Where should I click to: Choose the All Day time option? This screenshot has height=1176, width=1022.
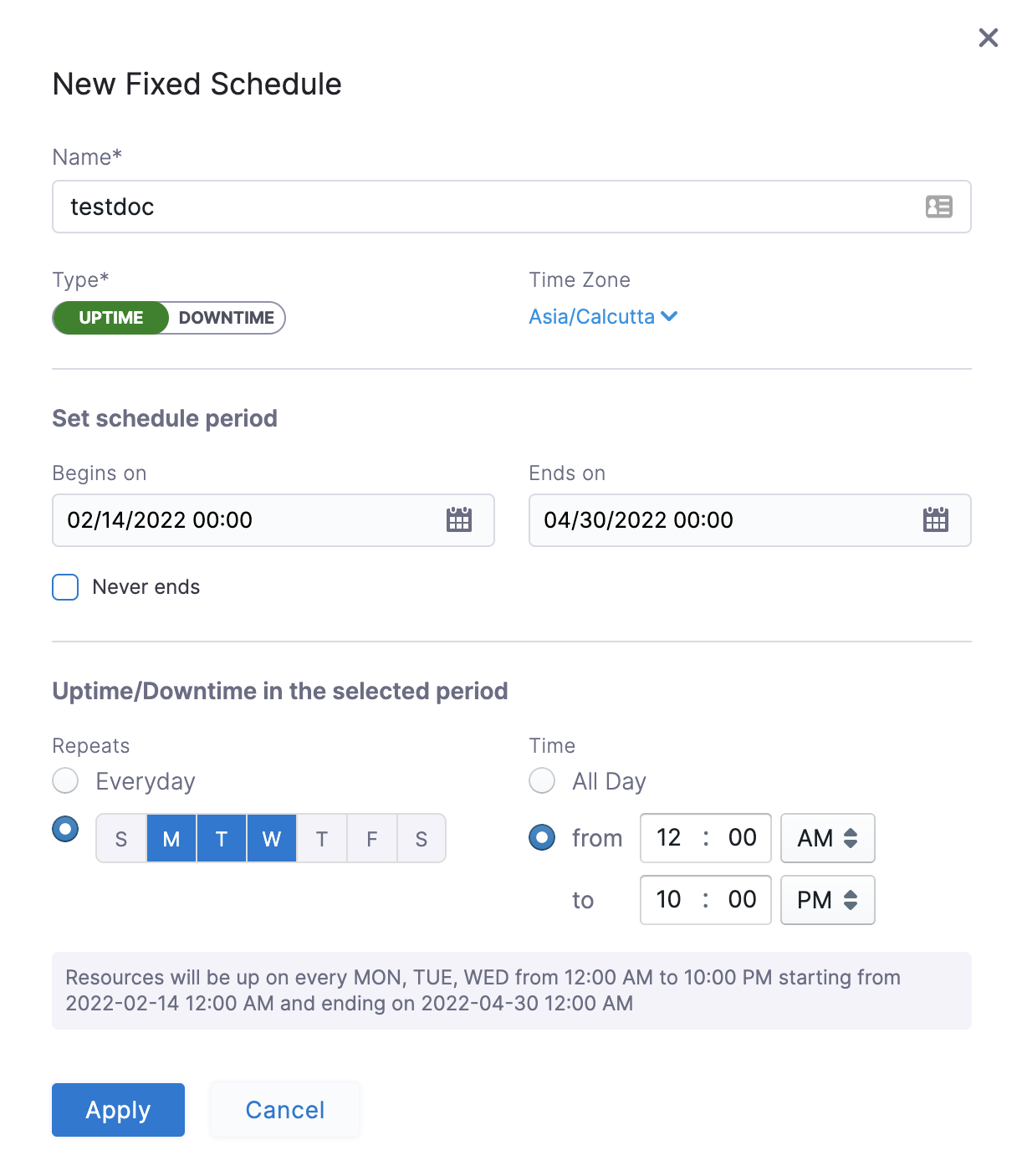tap(542, 781)
